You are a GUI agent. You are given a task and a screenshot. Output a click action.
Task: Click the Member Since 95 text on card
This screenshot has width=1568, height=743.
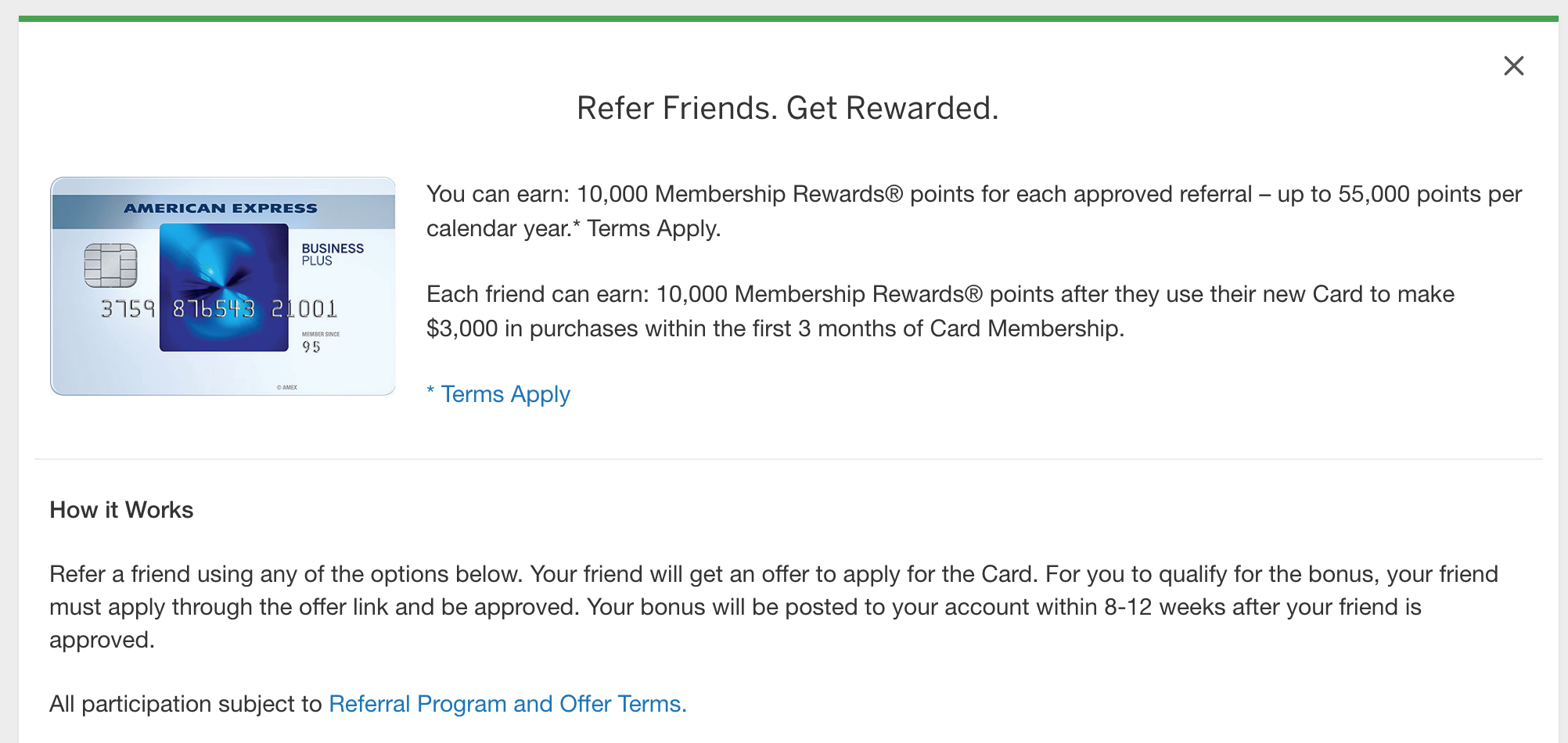tap(320, 342)
